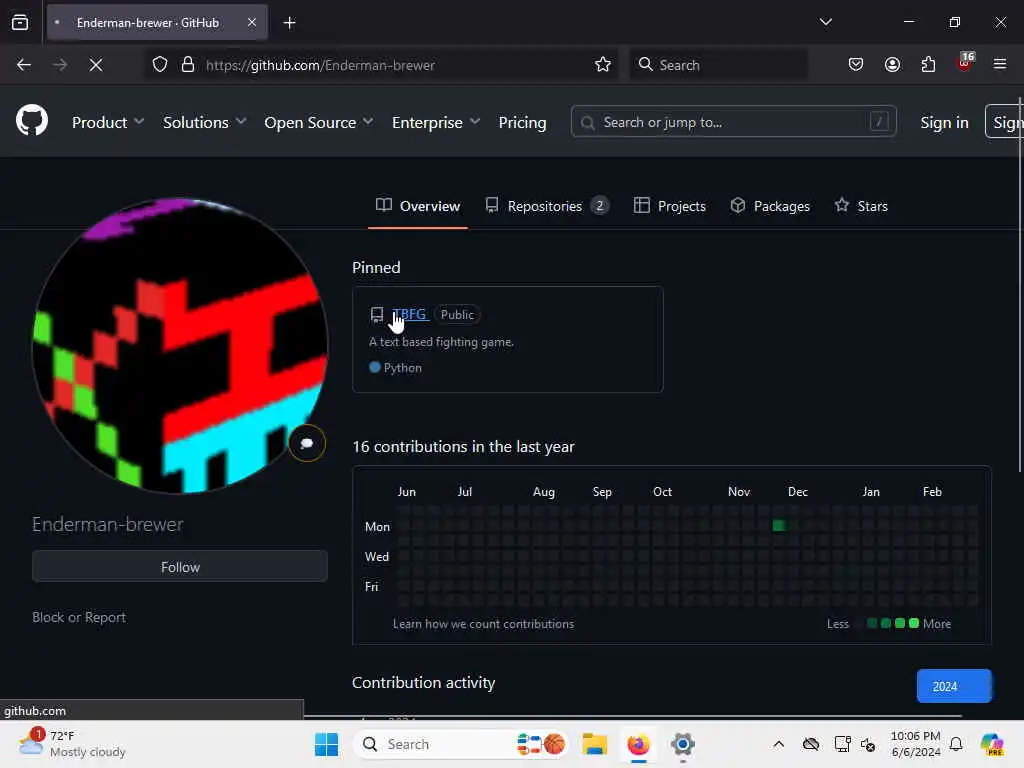
Task: Open File Explorer from taskbar
Action: [x=595, y=744]
